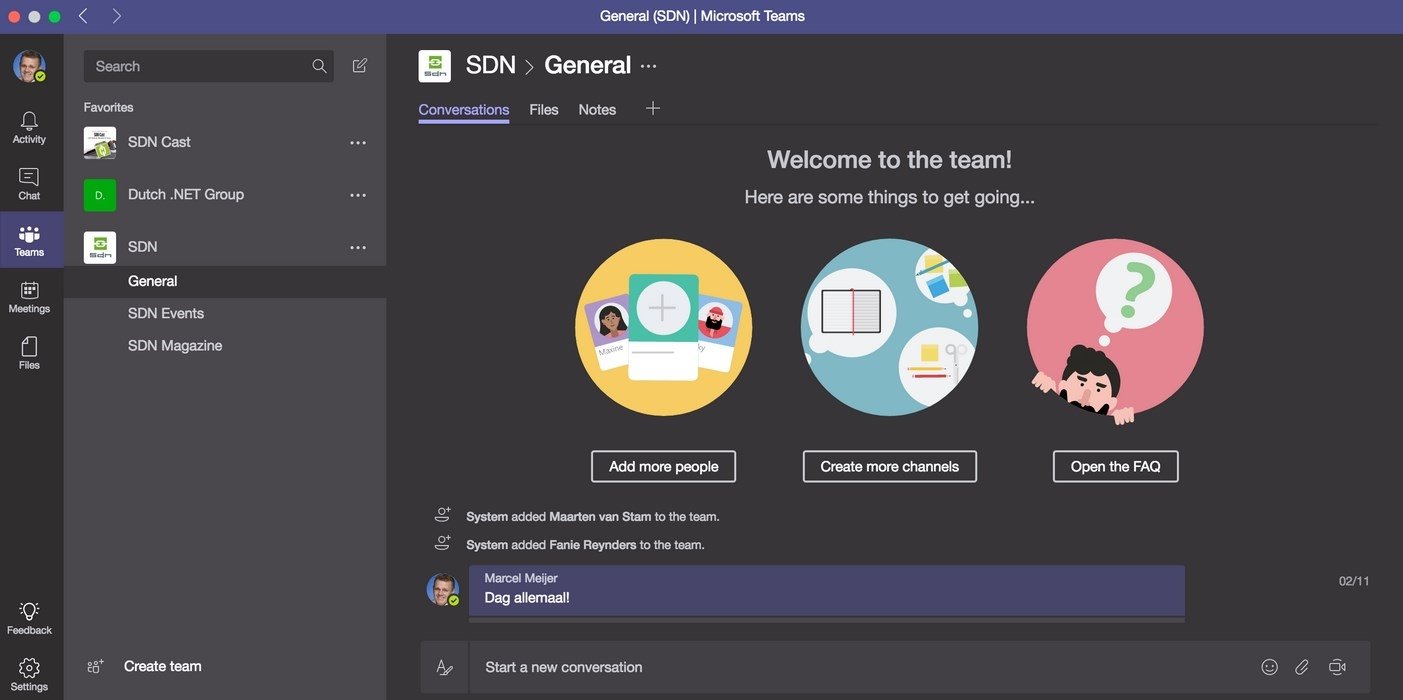Start a video meeting with camera icon
Image resolution: width=1403 pixels, height=700 pixels.
[1337, 667]
